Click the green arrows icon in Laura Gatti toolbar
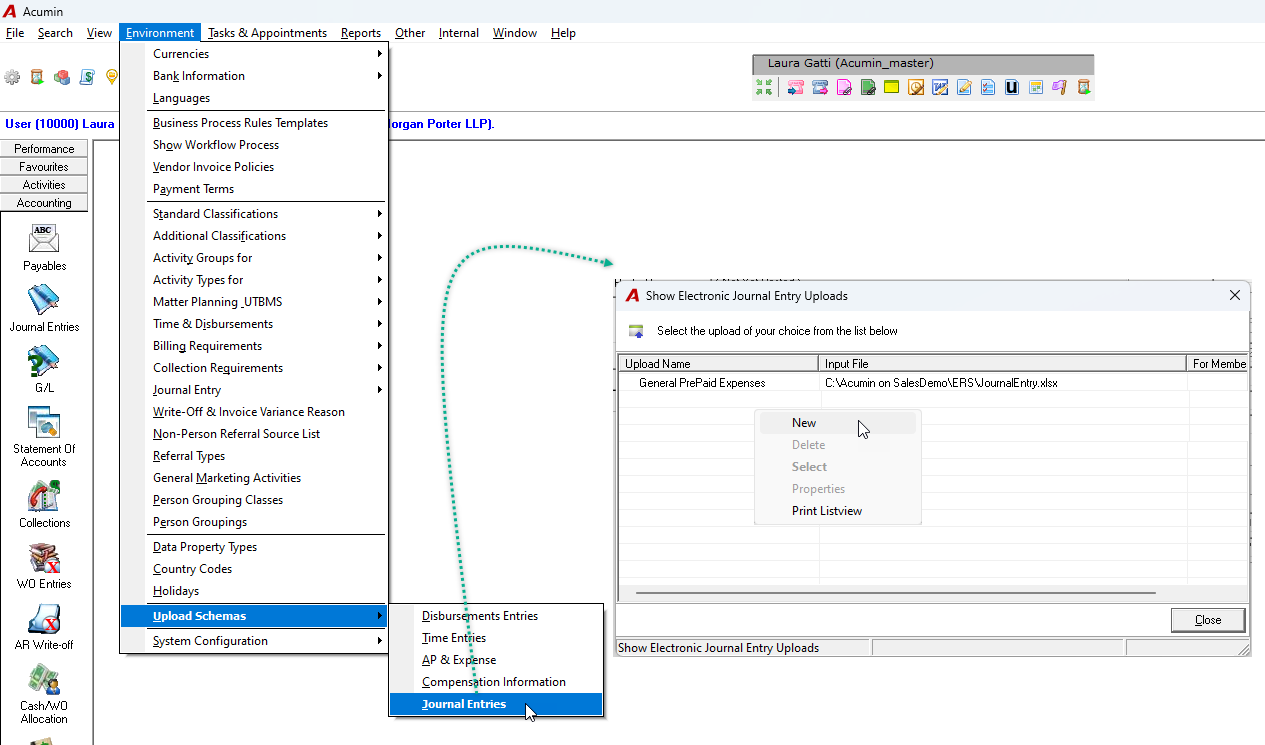Image resolution: width=1265 pixels, height=745 pixels. click(764, 88)
